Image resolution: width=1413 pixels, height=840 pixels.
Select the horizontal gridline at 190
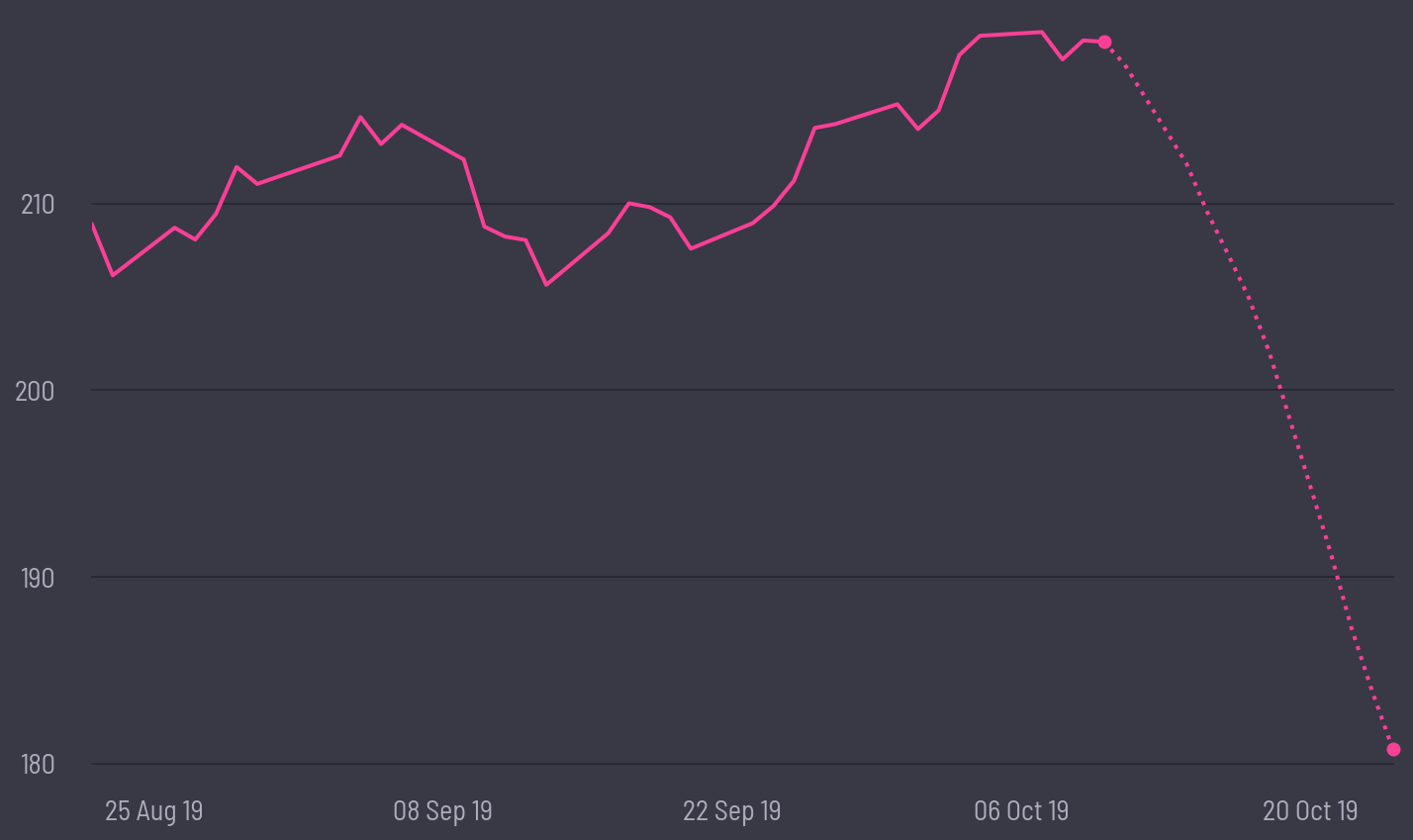click(693, 577)
